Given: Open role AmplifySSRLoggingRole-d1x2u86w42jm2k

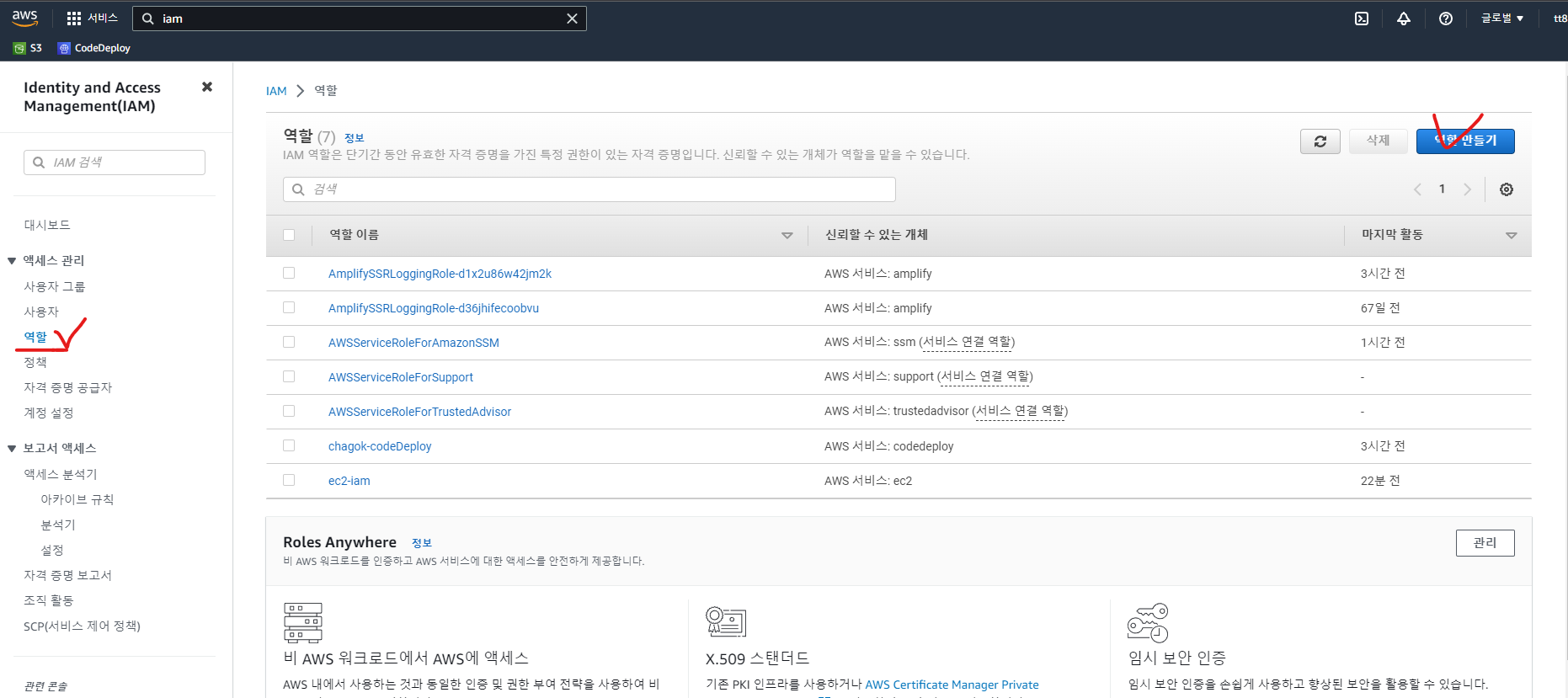Looking at the screenshot, I should 440,274.
